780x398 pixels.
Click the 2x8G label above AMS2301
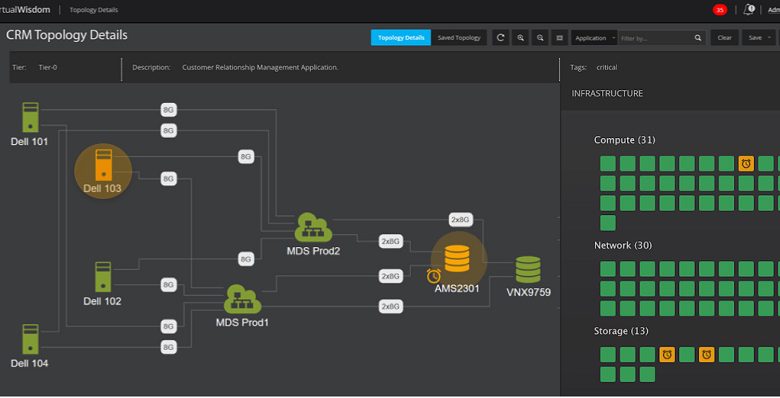(x=461, y=219)
